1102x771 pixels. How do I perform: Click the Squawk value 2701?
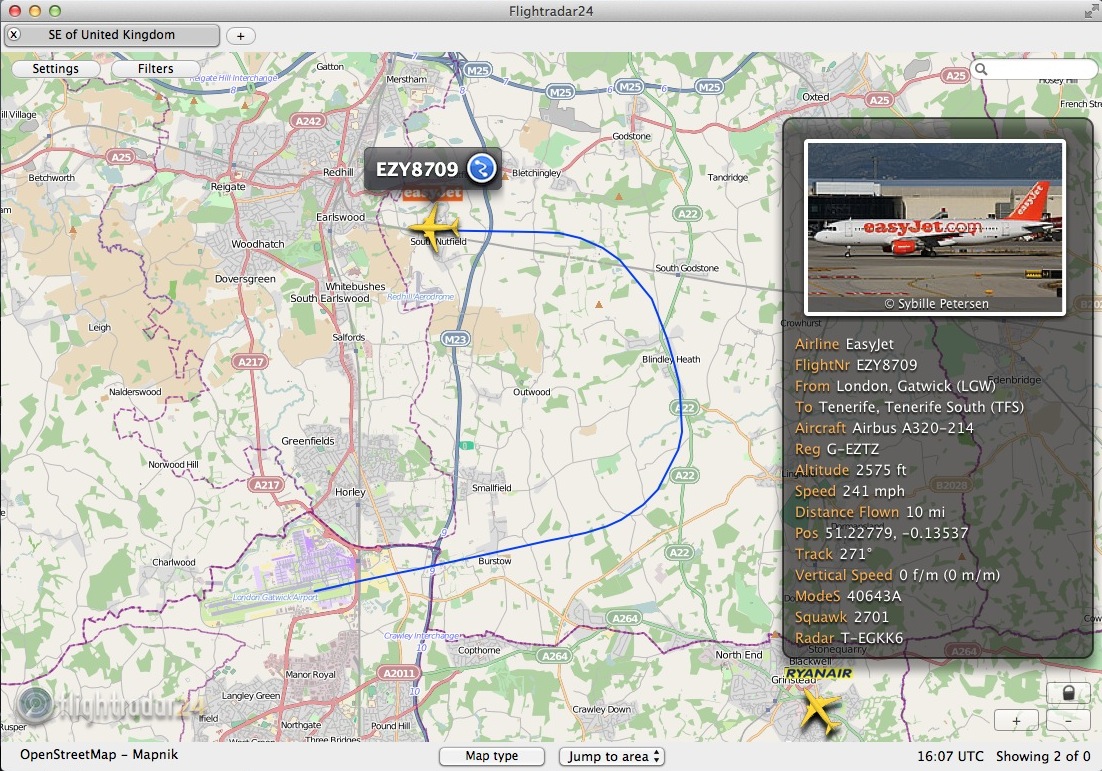coord(871,617)
